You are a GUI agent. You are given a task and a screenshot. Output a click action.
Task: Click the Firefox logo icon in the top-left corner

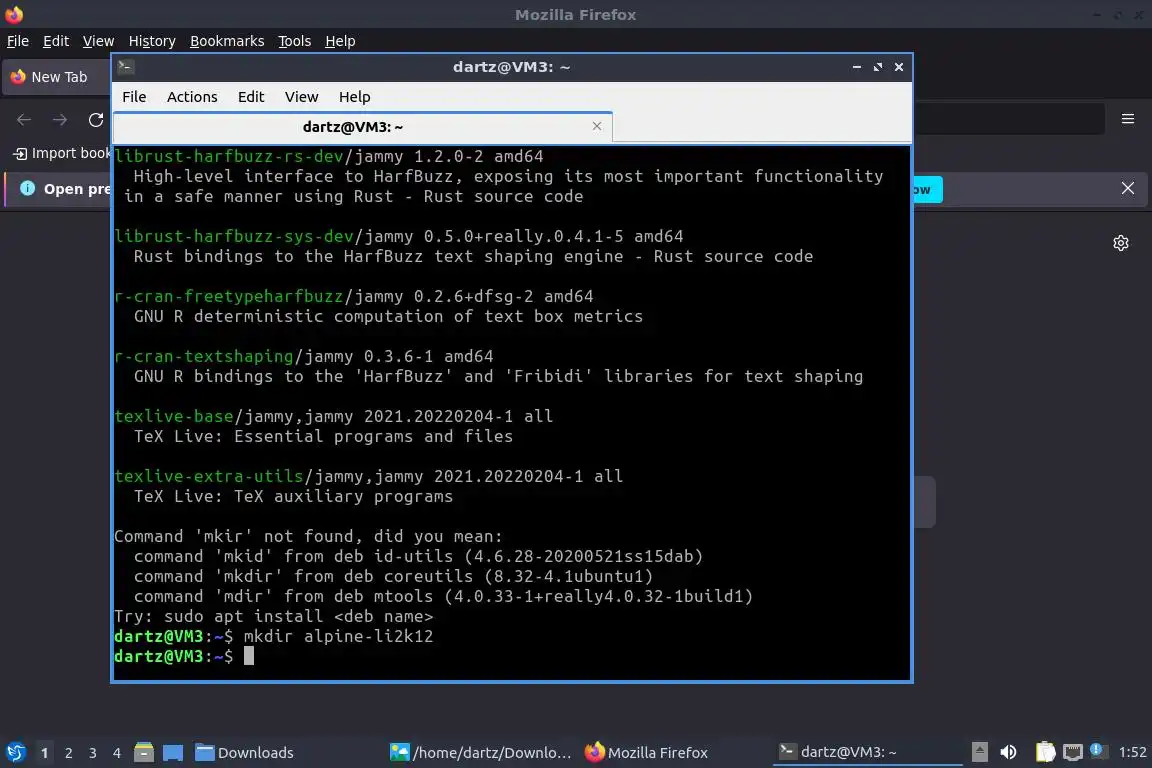pyautogui.click(x=14, y=14)
